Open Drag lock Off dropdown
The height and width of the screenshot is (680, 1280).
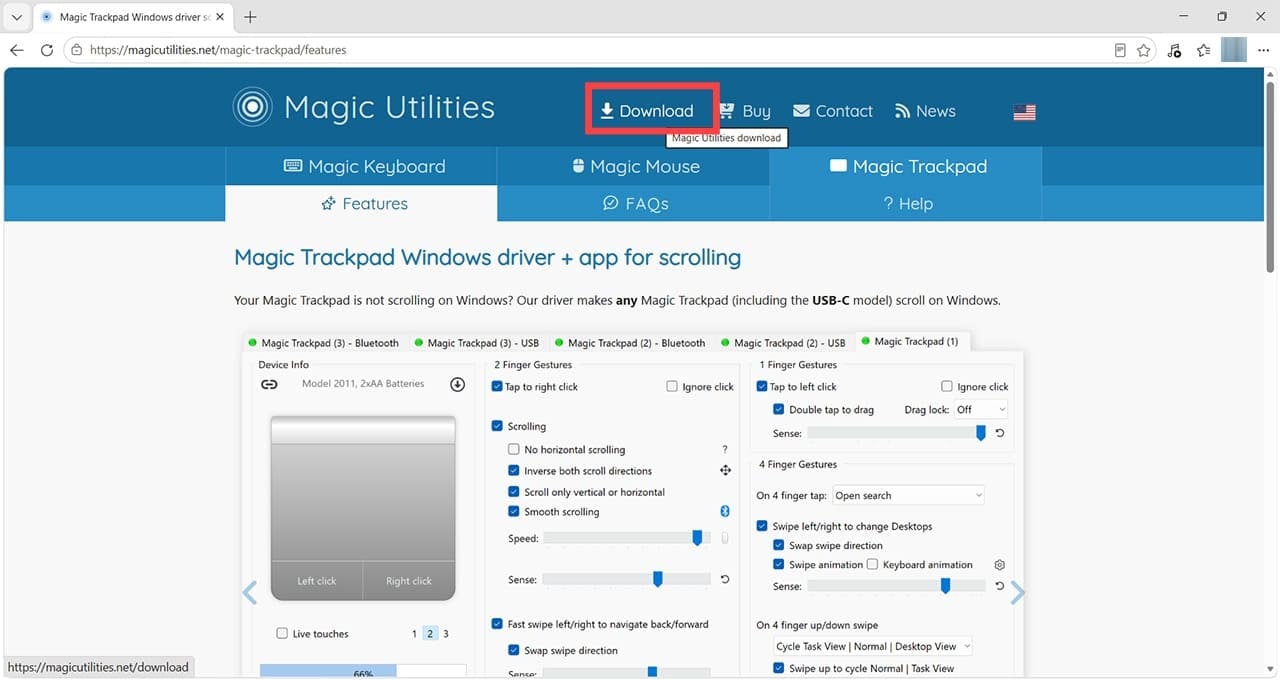tap(980, 410)
